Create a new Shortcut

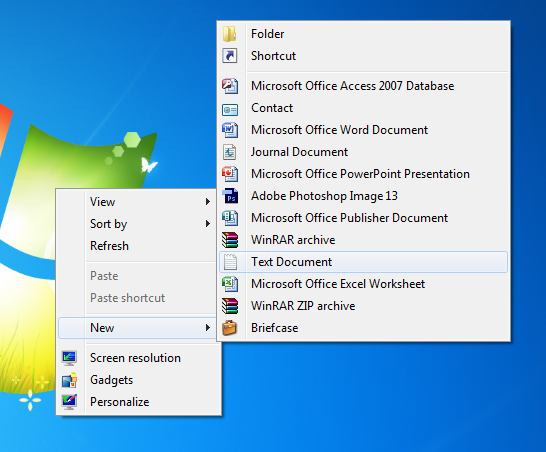364,56
